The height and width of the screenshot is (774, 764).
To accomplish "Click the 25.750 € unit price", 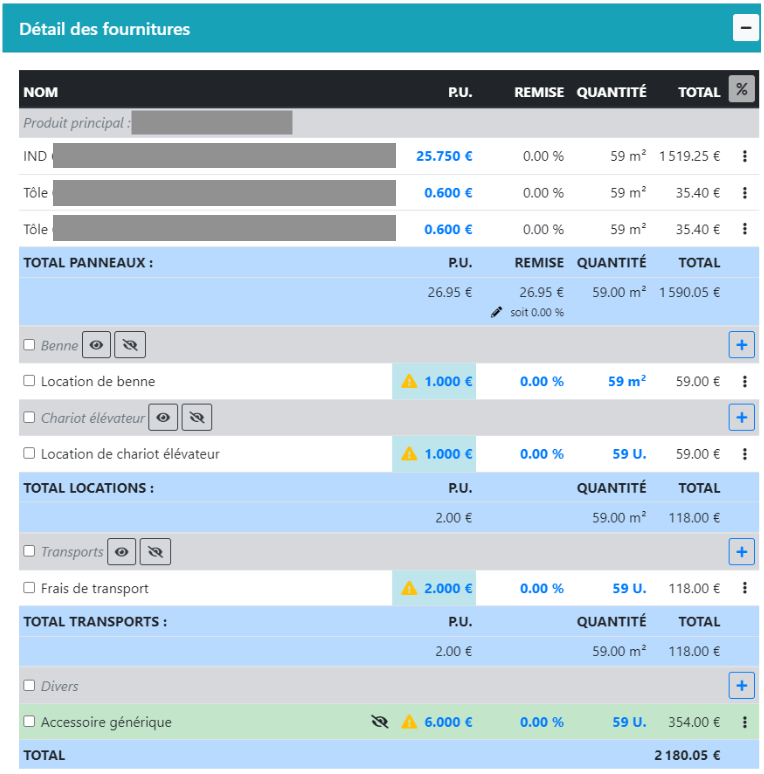I will coord(444,156).
